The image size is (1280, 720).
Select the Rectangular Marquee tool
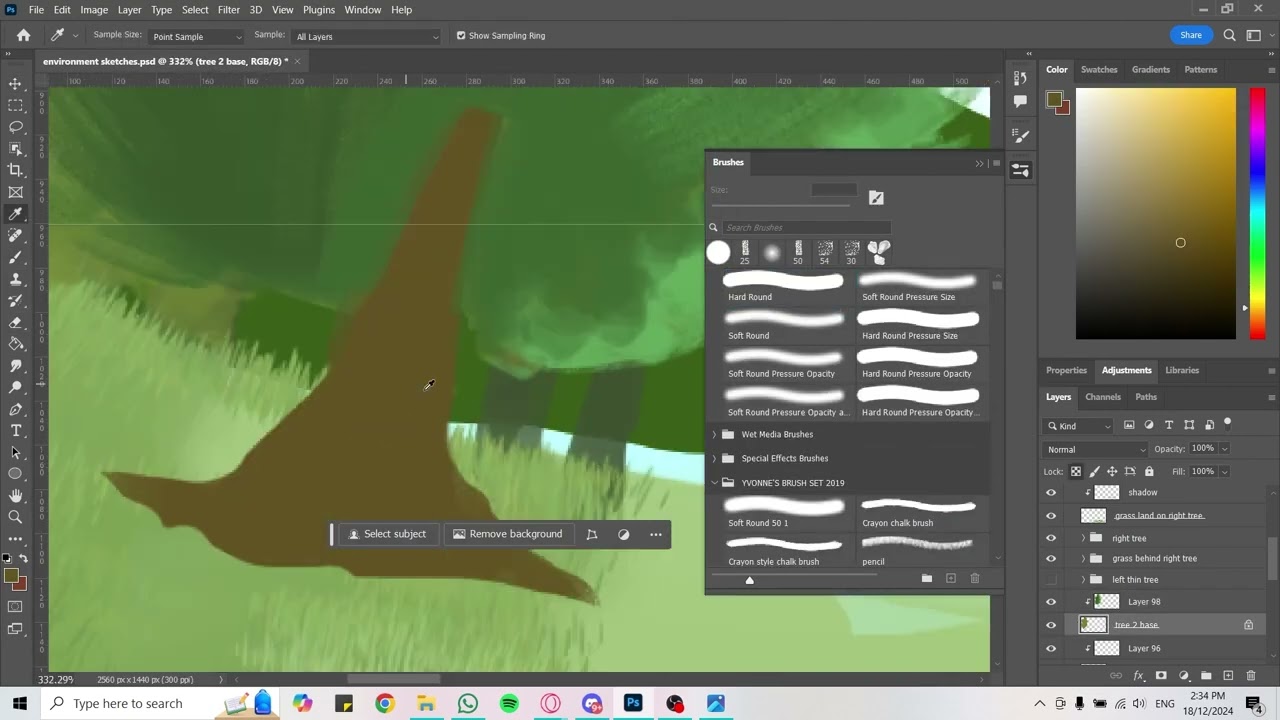tap(16, 105)
